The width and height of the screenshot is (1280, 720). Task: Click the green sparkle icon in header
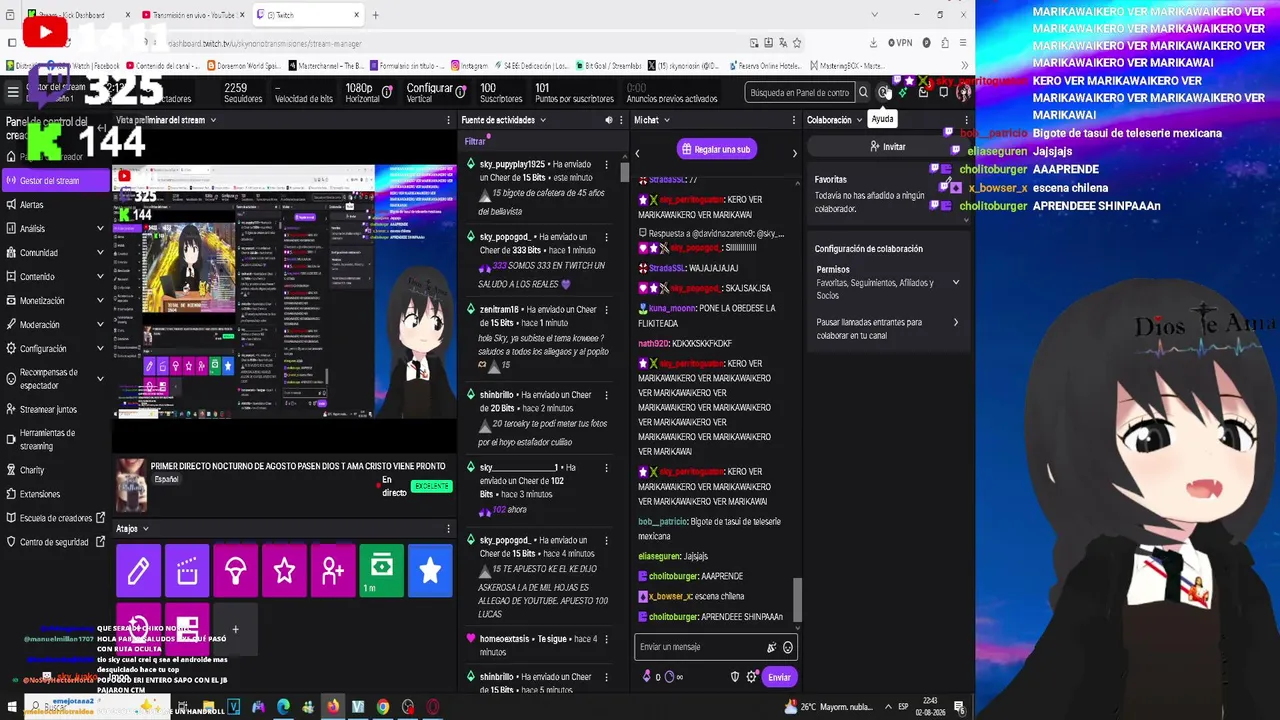tap(903, 93)
